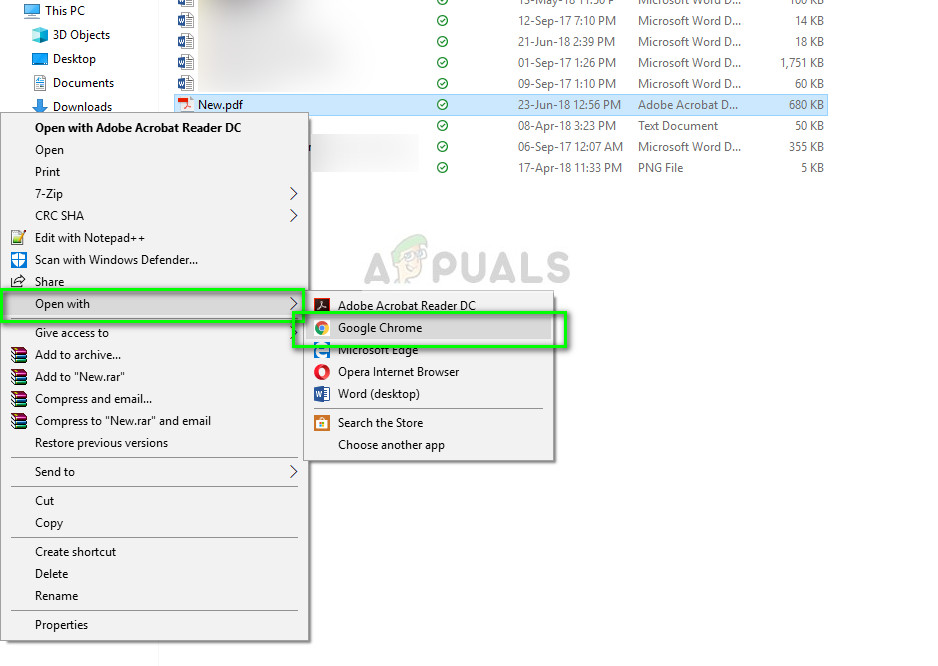Open Properties from the context menu
This screenshot has width=938, height=666.
click(61, 625)
